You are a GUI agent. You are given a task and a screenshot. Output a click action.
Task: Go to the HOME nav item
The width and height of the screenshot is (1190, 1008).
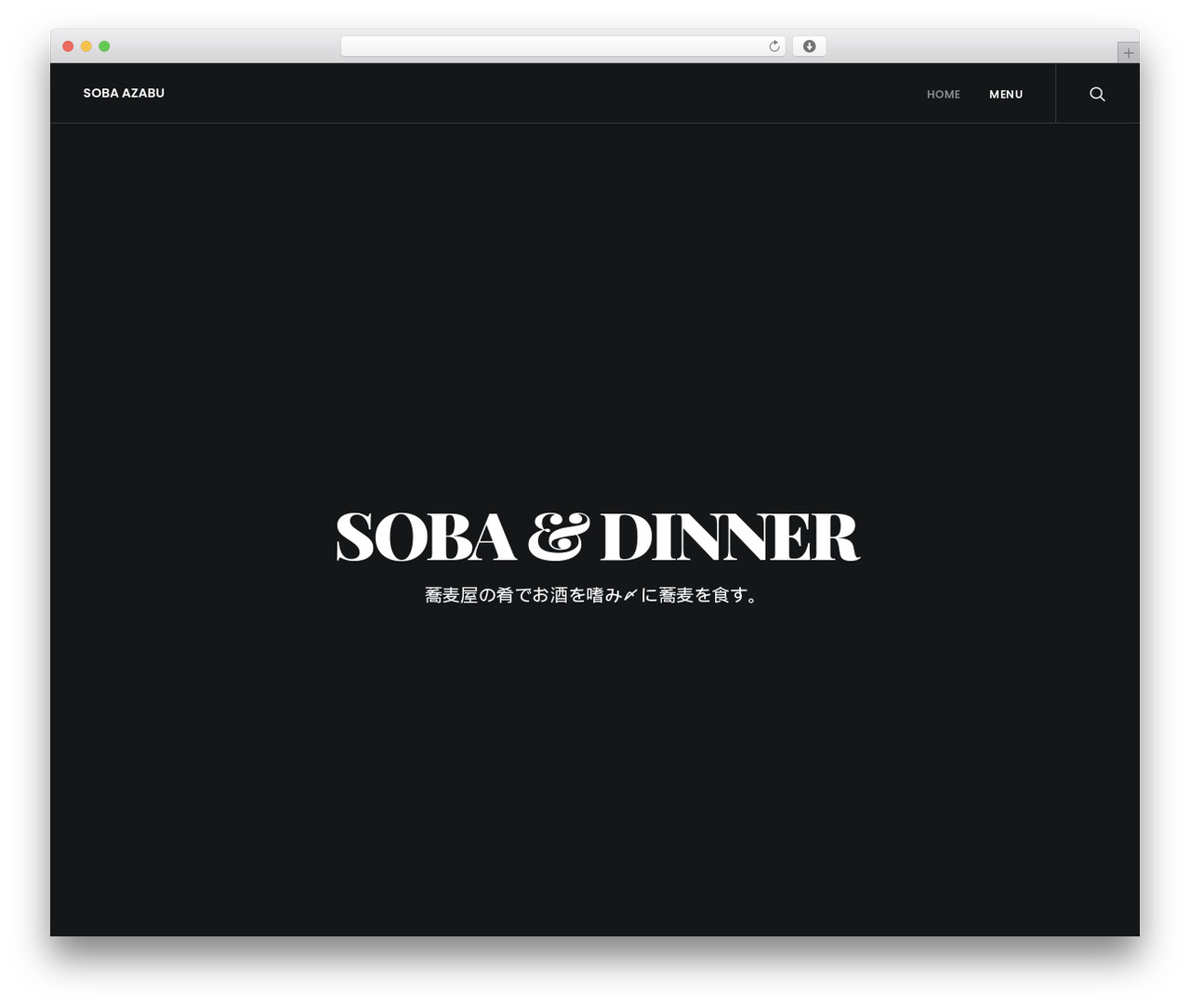[943, 94]
